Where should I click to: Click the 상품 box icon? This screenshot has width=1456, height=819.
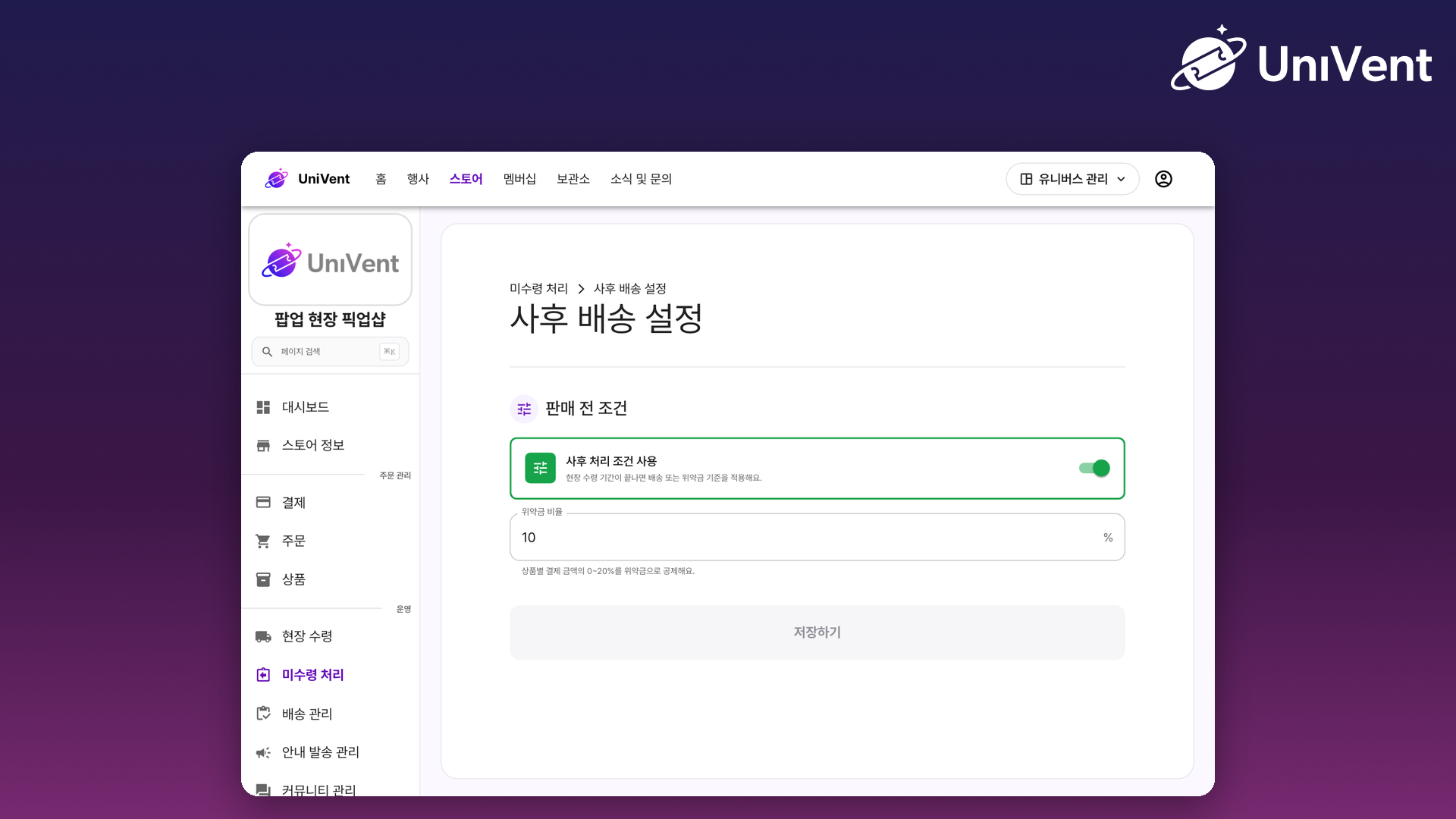[x=263, y=579]
